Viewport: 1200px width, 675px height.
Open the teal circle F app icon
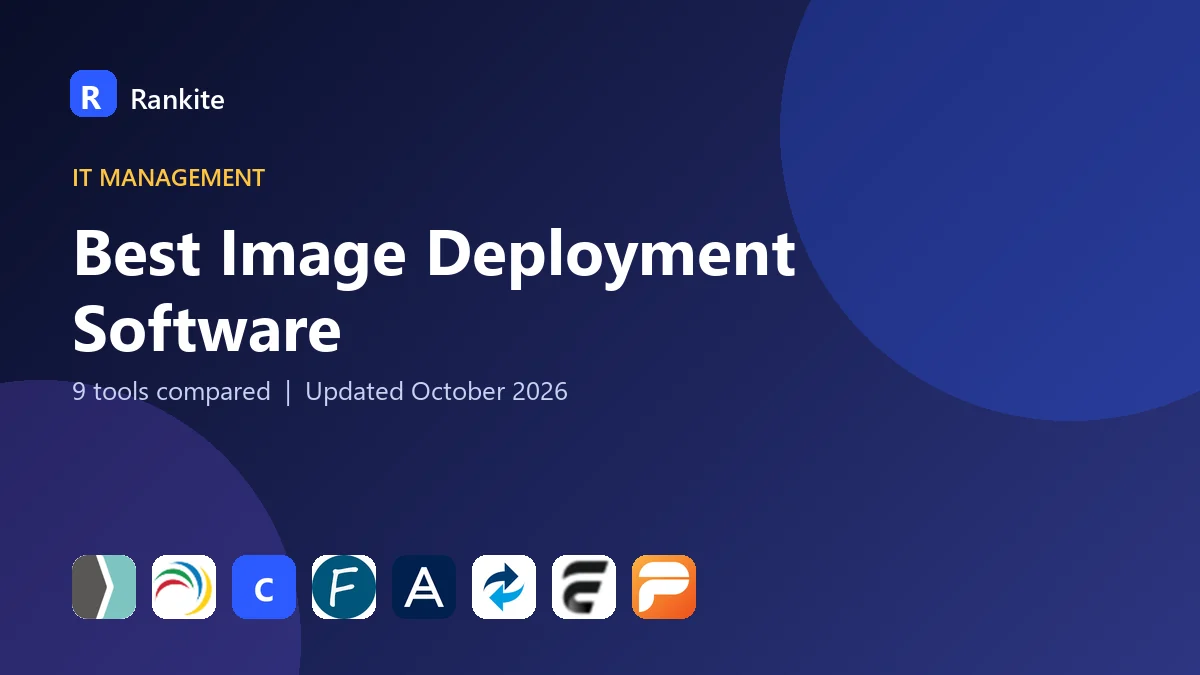point(344,587)
